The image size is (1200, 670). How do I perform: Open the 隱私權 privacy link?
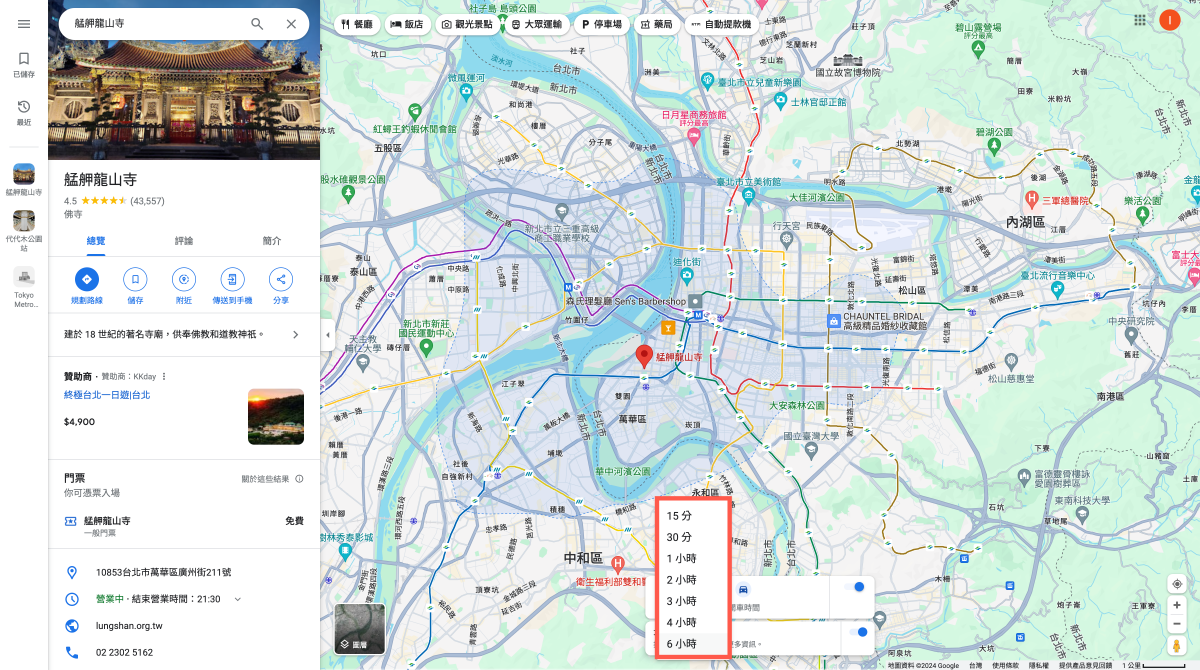click(x=1039, y=665)
